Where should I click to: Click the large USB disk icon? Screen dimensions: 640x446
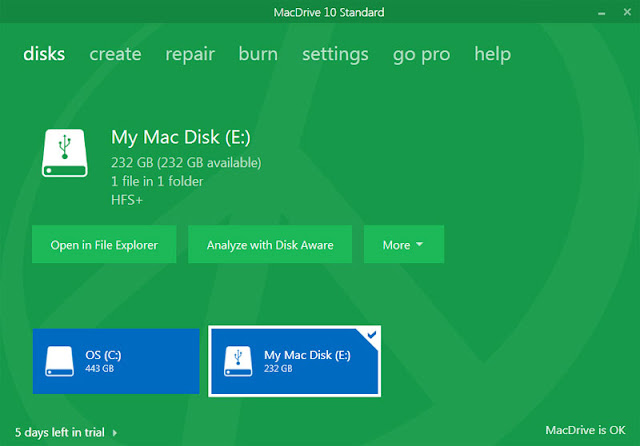[64, 153]
